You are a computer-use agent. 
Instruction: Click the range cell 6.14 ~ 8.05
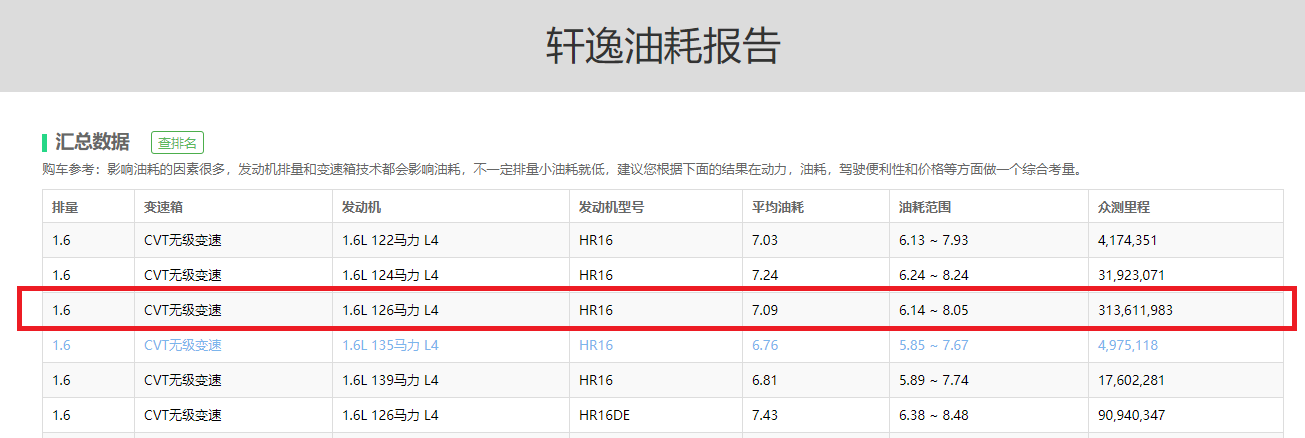pyautogui.click(x=934, y=310)
